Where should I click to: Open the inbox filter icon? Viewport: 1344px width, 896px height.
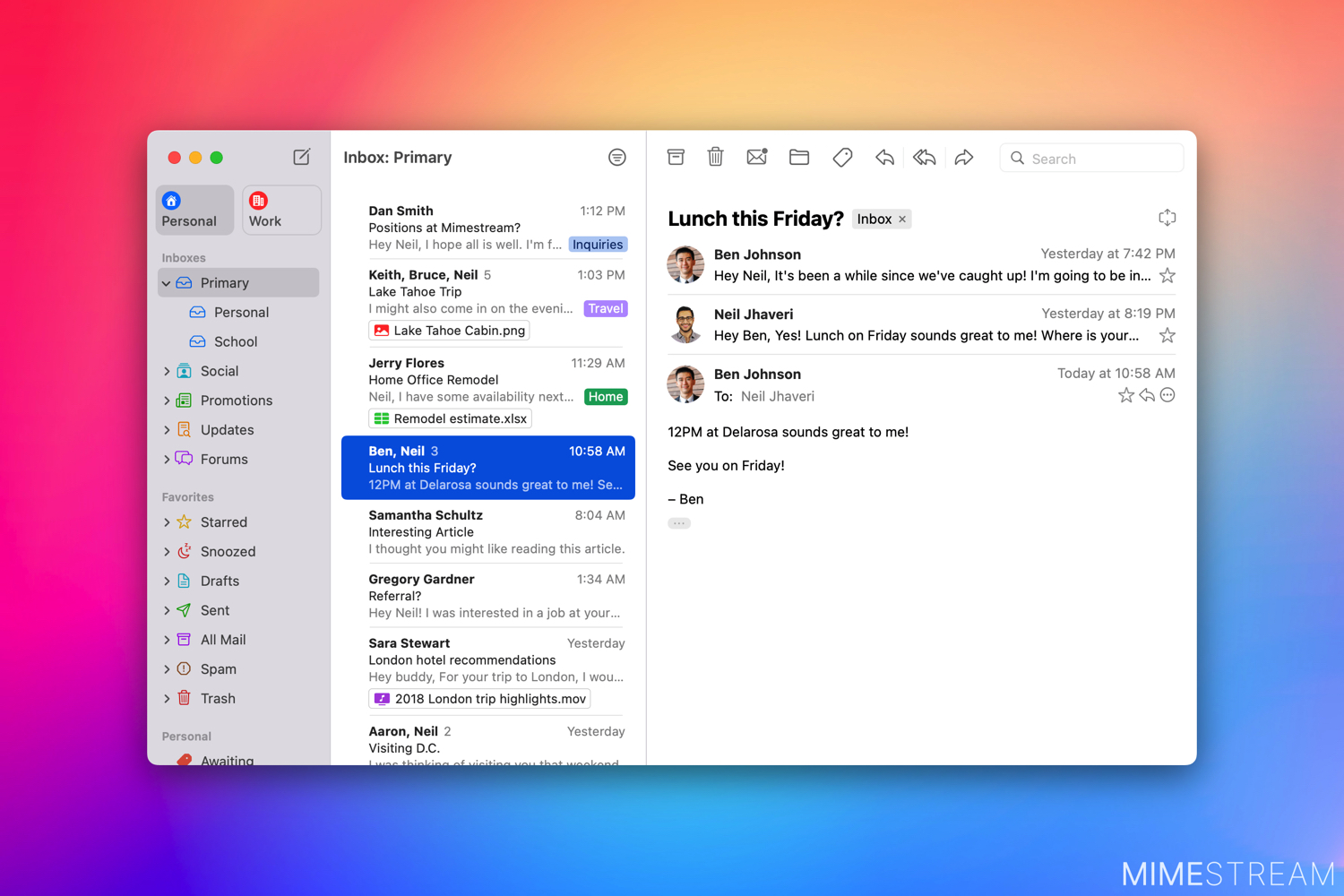pyautogui.click(x=617, y=158)
